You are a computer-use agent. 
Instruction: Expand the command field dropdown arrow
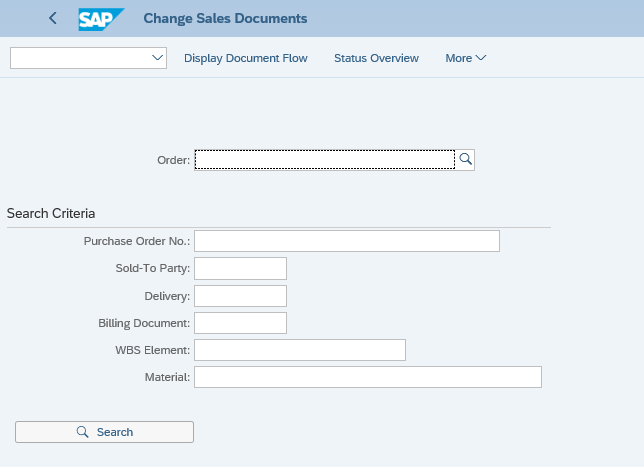[x=157, y=58]
